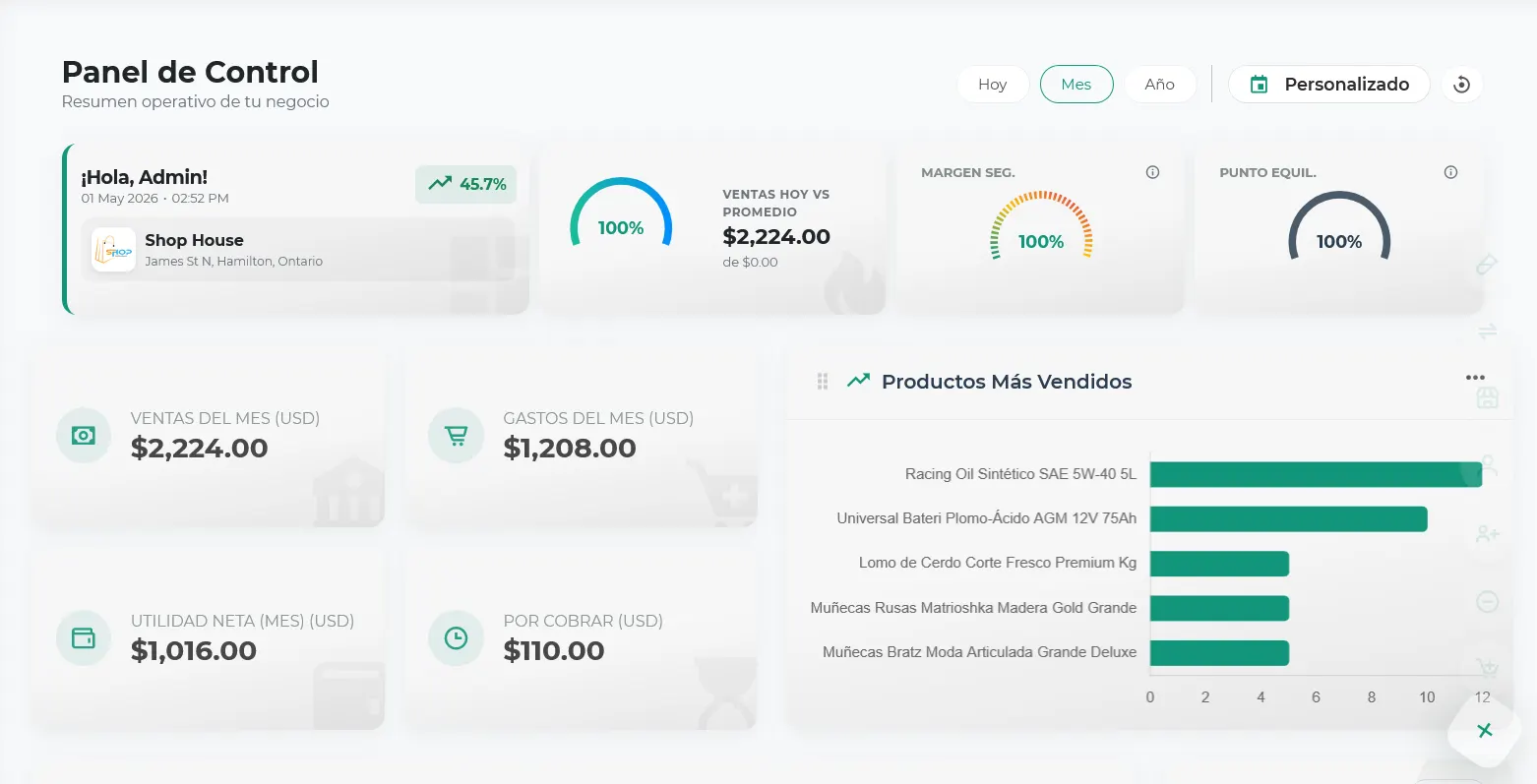
Task: Click the $1,016.00 net profit value
Action: point(194,651)
